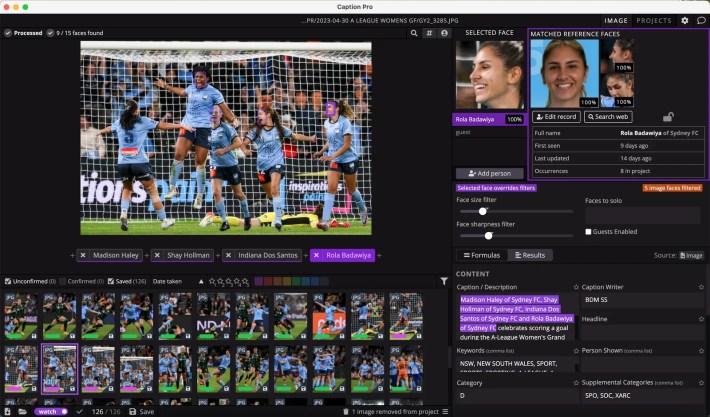The height and width of the screenshot is (417, 710).
Task: Click the empty Headline field
Action: 642,332
